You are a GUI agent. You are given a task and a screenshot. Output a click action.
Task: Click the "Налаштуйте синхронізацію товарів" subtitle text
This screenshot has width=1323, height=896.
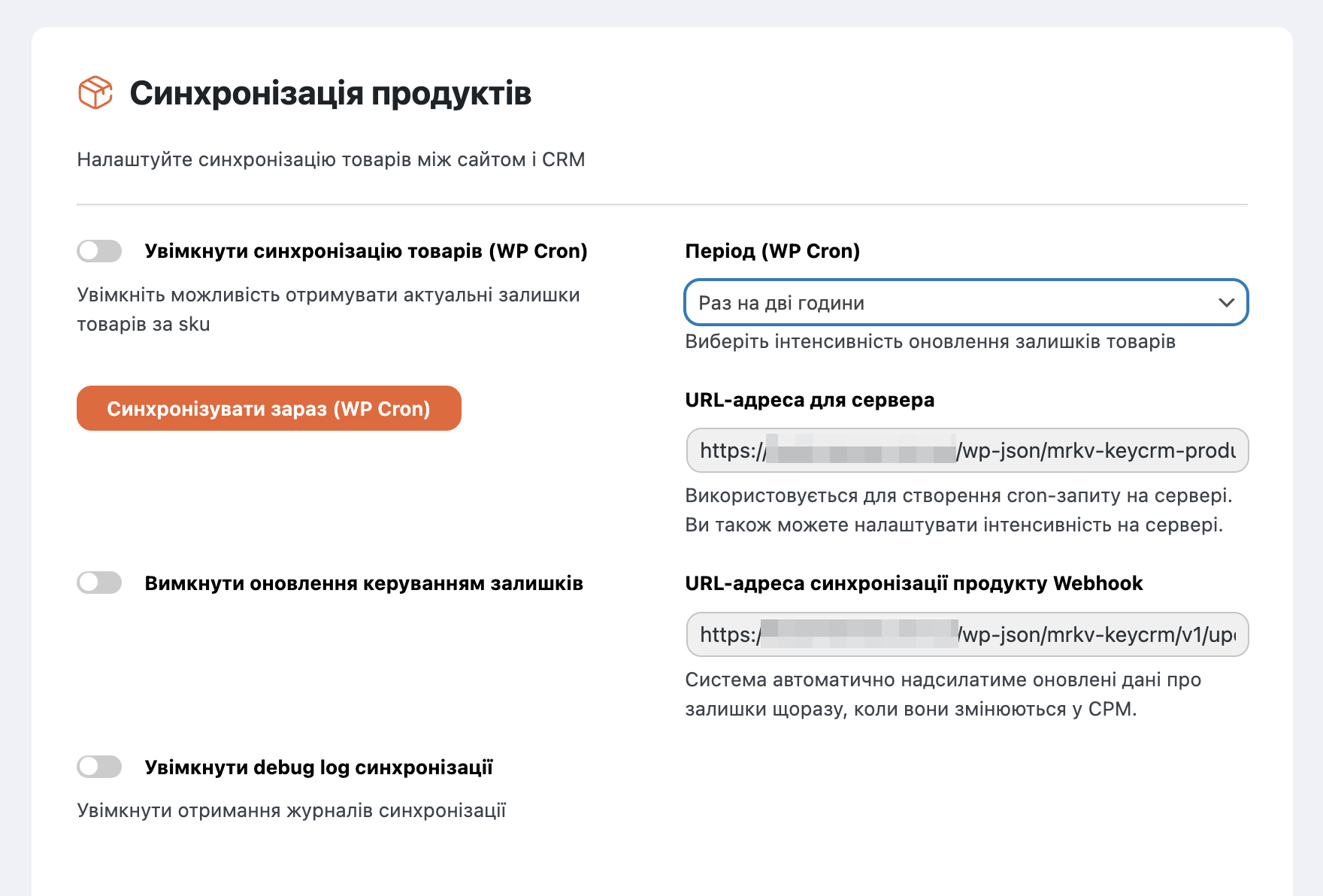pyautogui.click(x=331, y=159)
